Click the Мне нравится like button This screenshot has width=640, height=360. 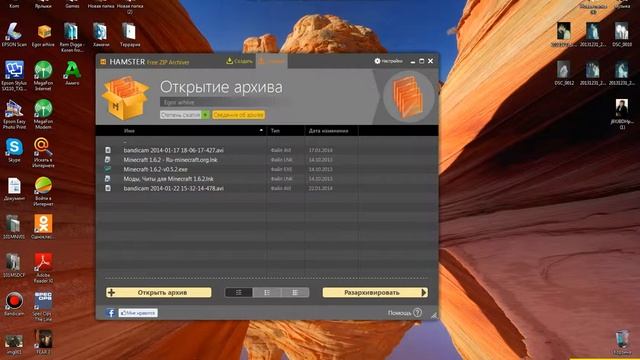(x=138, y=313)
